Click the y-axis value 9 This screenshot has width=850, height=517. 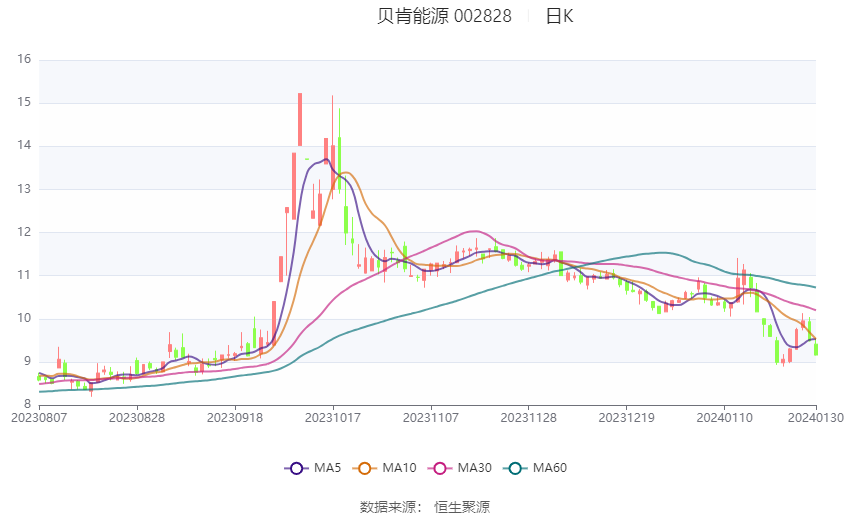27,361
